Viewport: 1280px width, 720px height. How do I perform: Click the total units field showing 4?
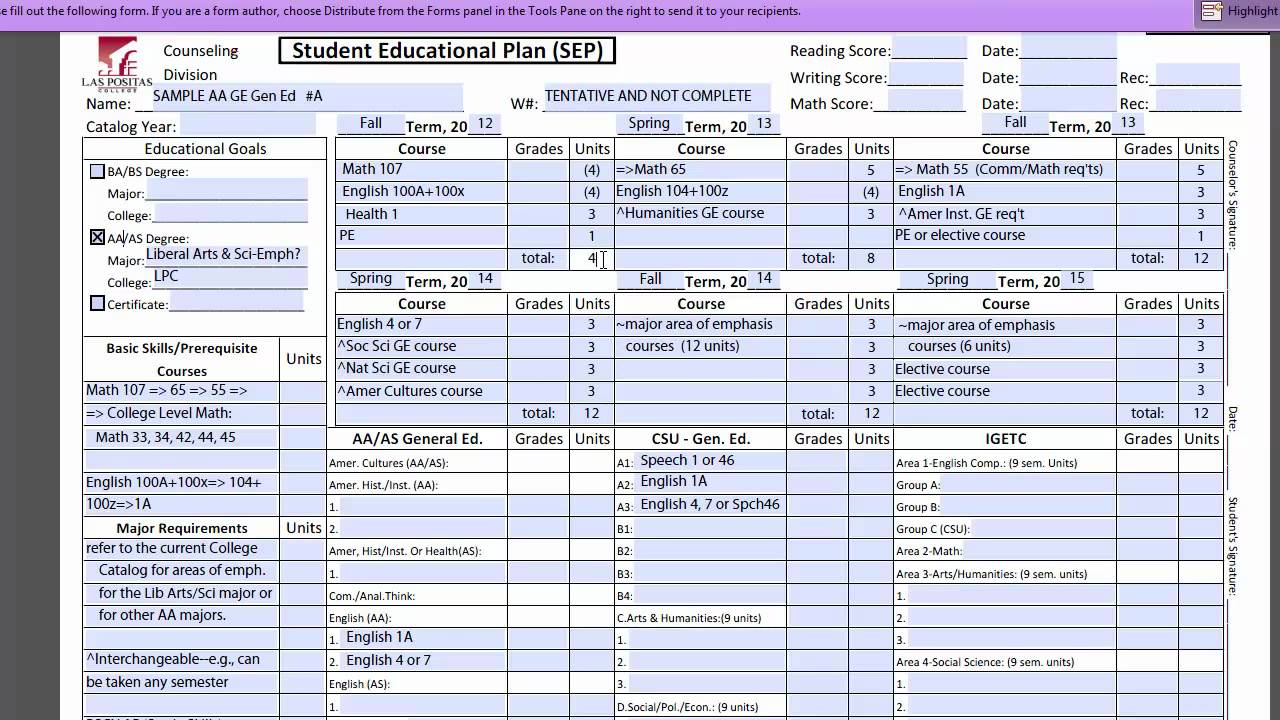point(592,258)
